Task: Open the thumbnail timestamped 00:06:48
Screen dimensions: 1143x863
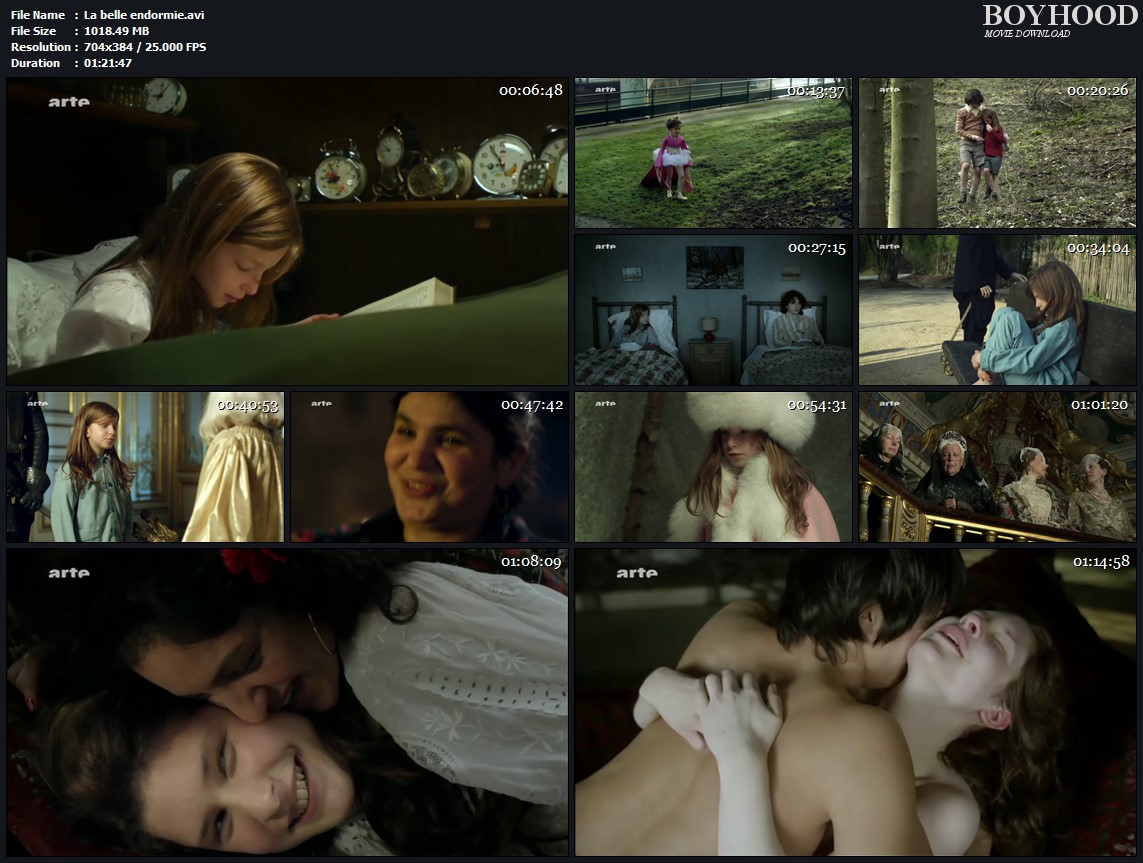Action: pos(287,231)
